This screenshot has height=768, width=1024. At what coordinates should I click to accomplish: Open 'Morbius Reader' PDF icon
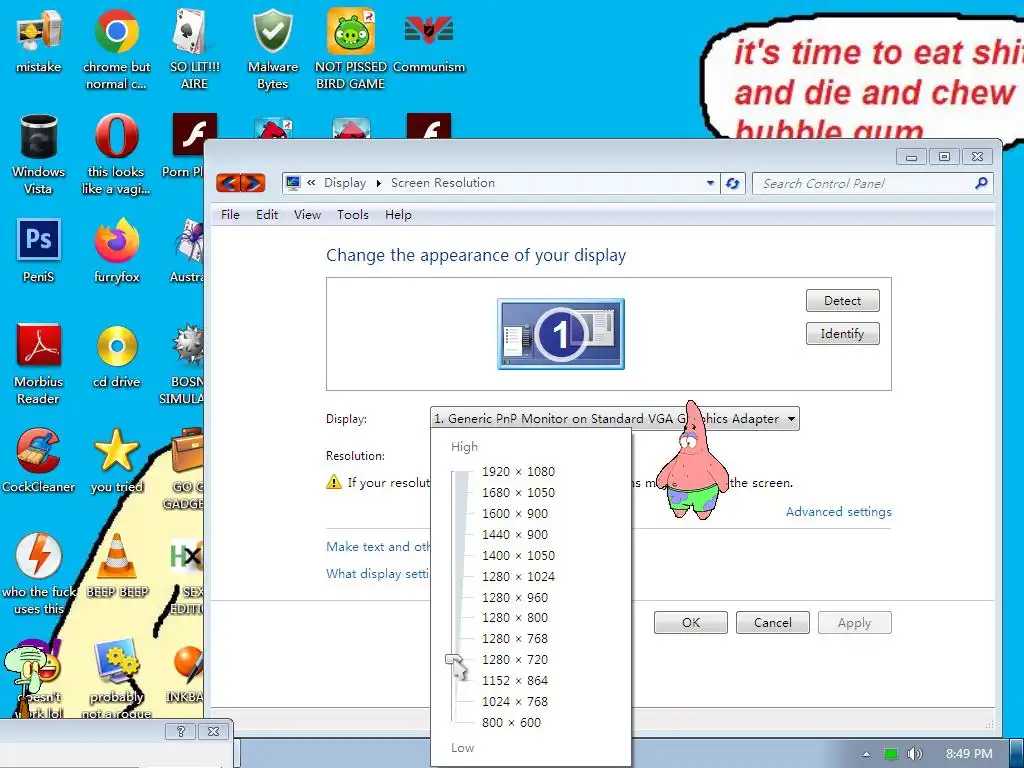tap(39, 364)
